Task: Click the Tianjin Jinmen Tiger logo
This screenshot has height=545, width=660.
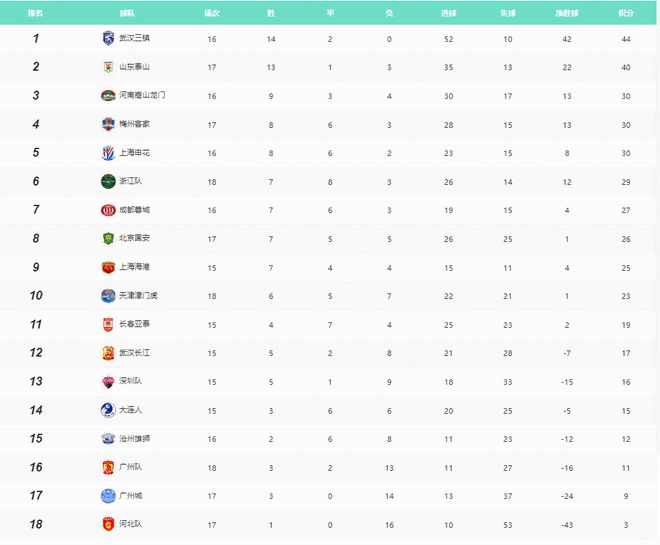Action: (108, 296)
